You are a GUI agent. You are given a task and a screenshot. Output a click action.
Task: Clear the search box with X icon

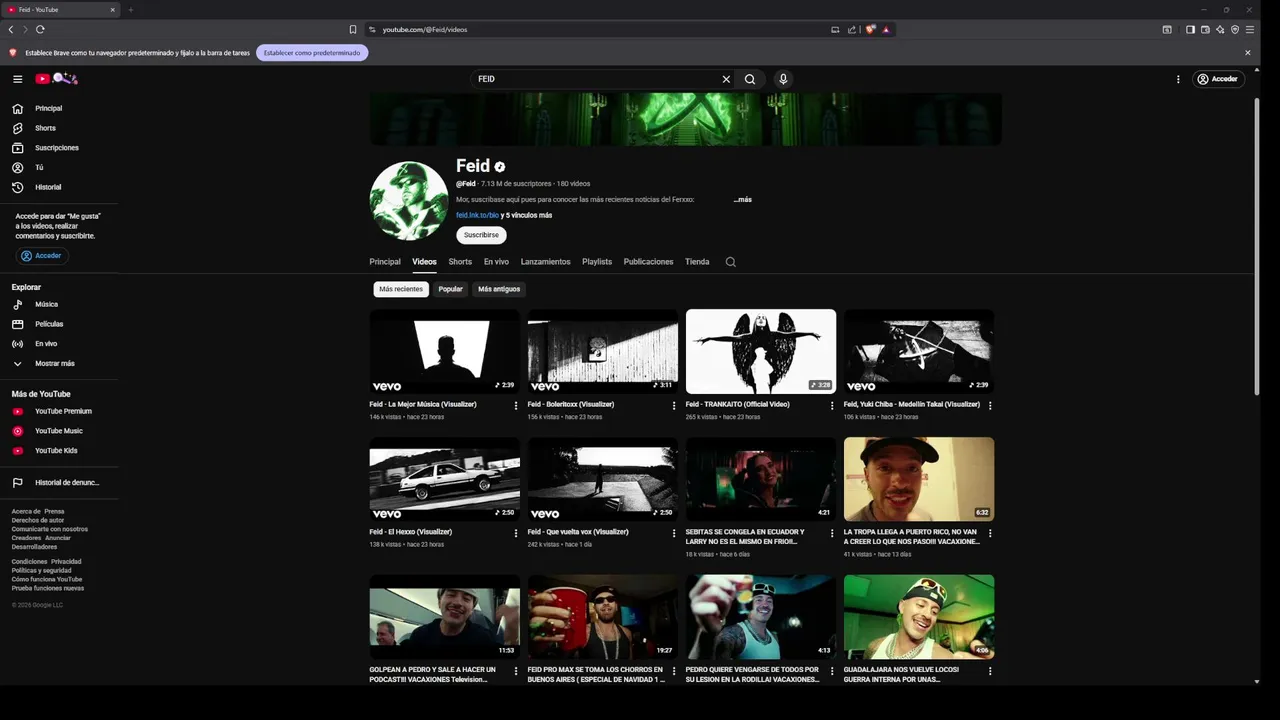(726, 79)
